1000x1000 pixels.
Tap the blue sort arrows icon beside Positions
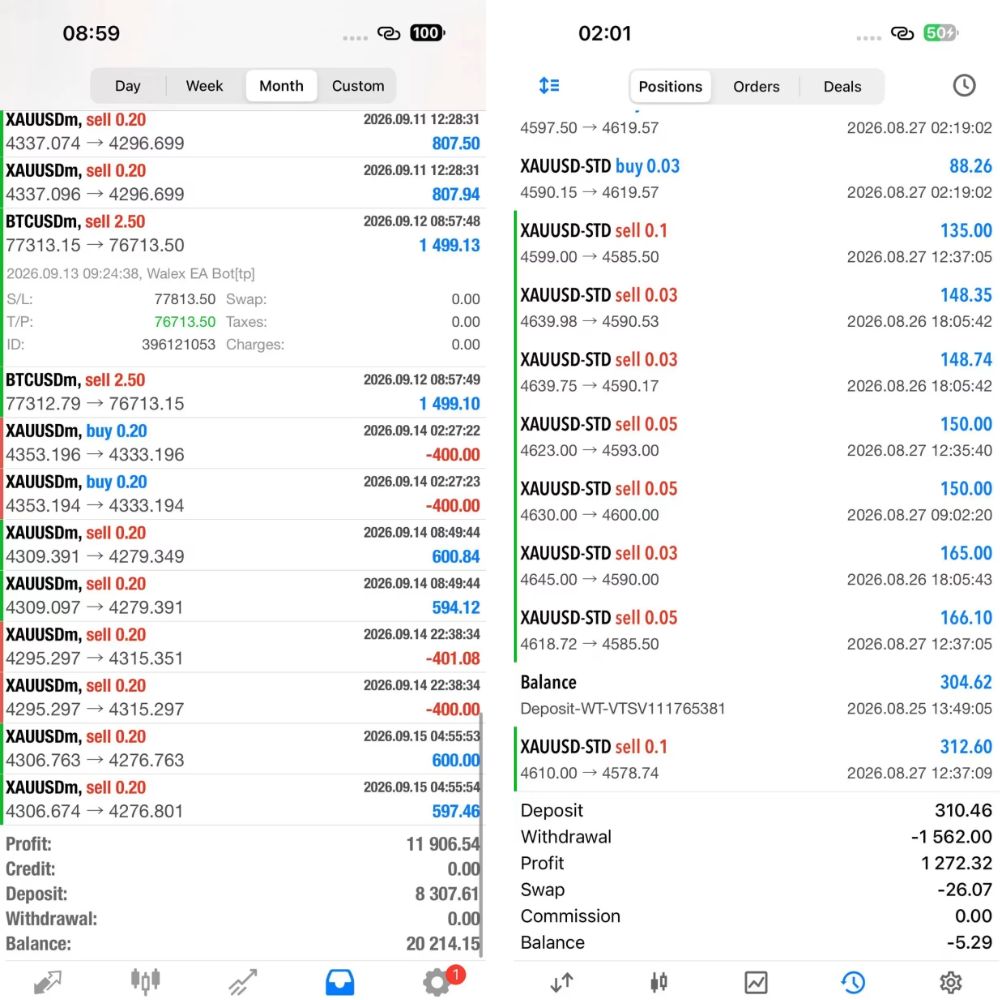(x=549, y=85)
